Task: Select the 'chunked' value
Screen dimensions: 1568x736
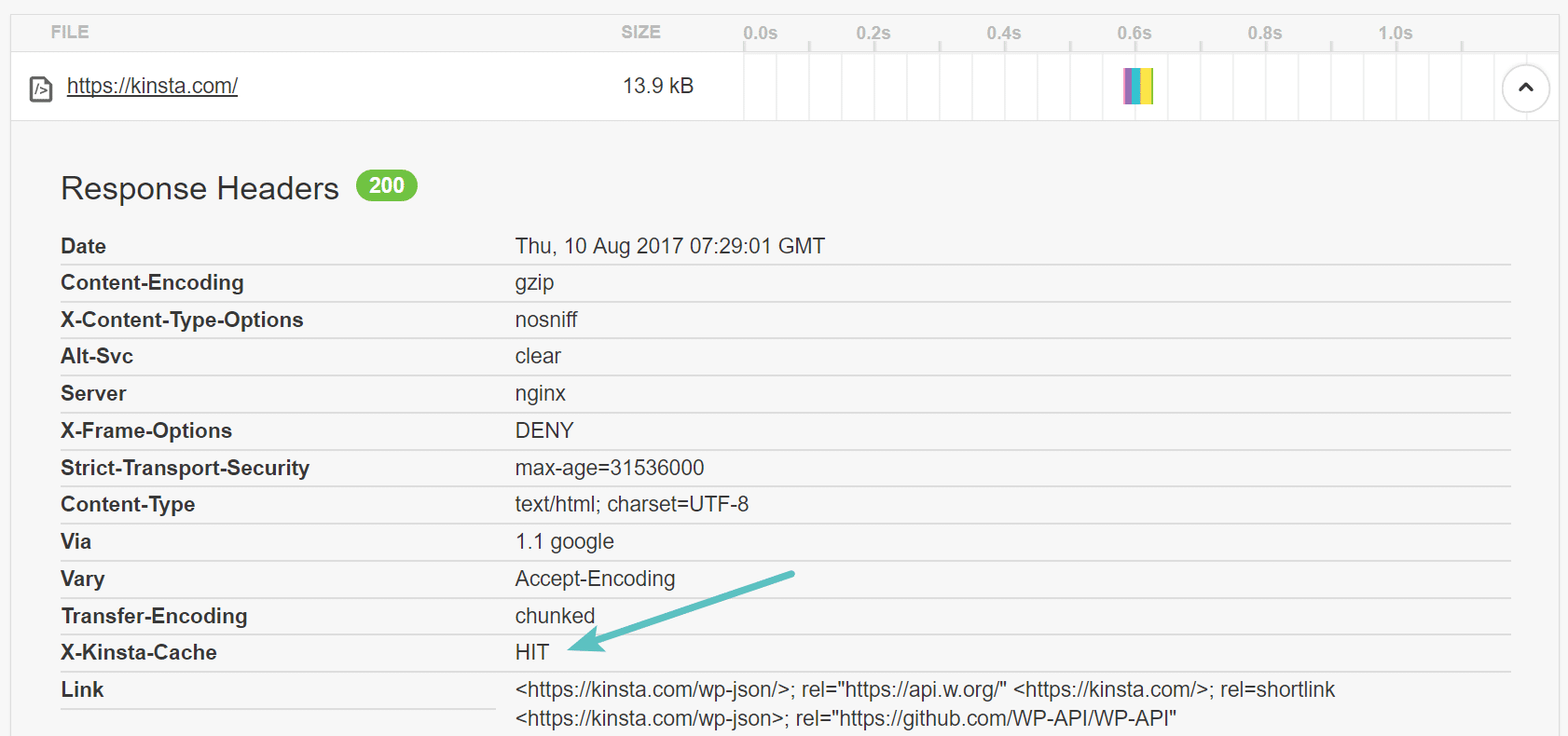Action: click(555, 616)
